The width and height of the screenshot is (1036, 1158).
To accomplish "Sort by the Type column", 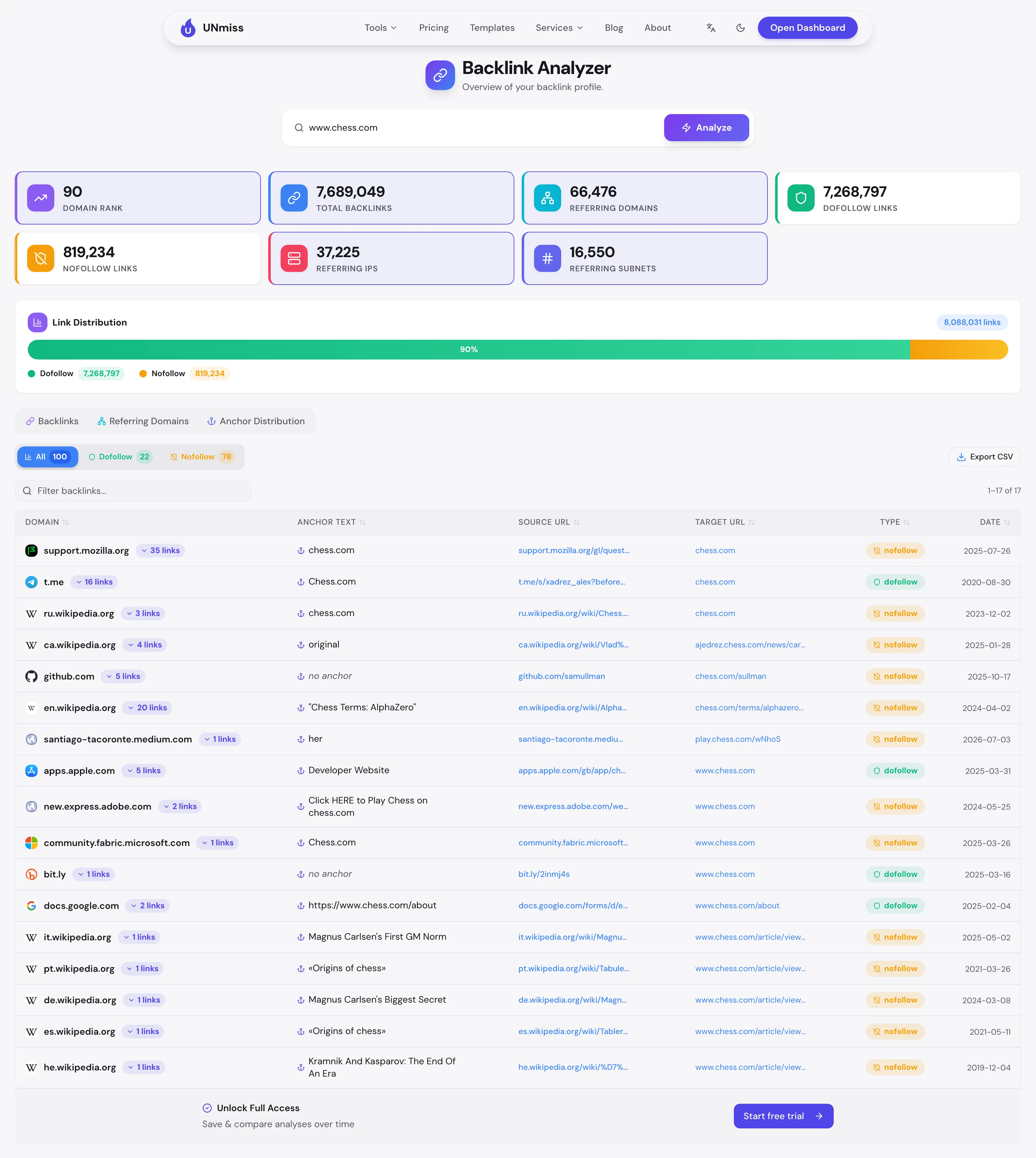I will pos(895,522).
